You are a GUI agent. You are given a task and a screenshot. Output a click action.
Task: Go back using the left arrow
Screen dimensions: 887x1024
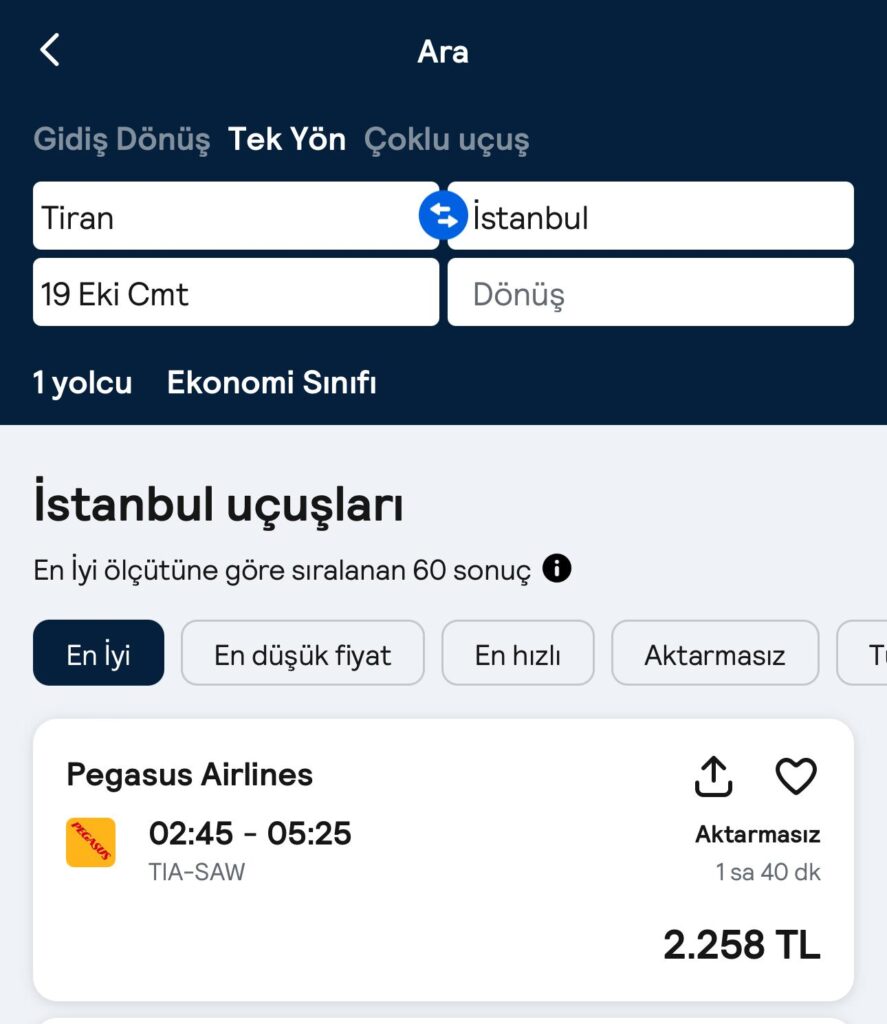(x=50, y=50)
